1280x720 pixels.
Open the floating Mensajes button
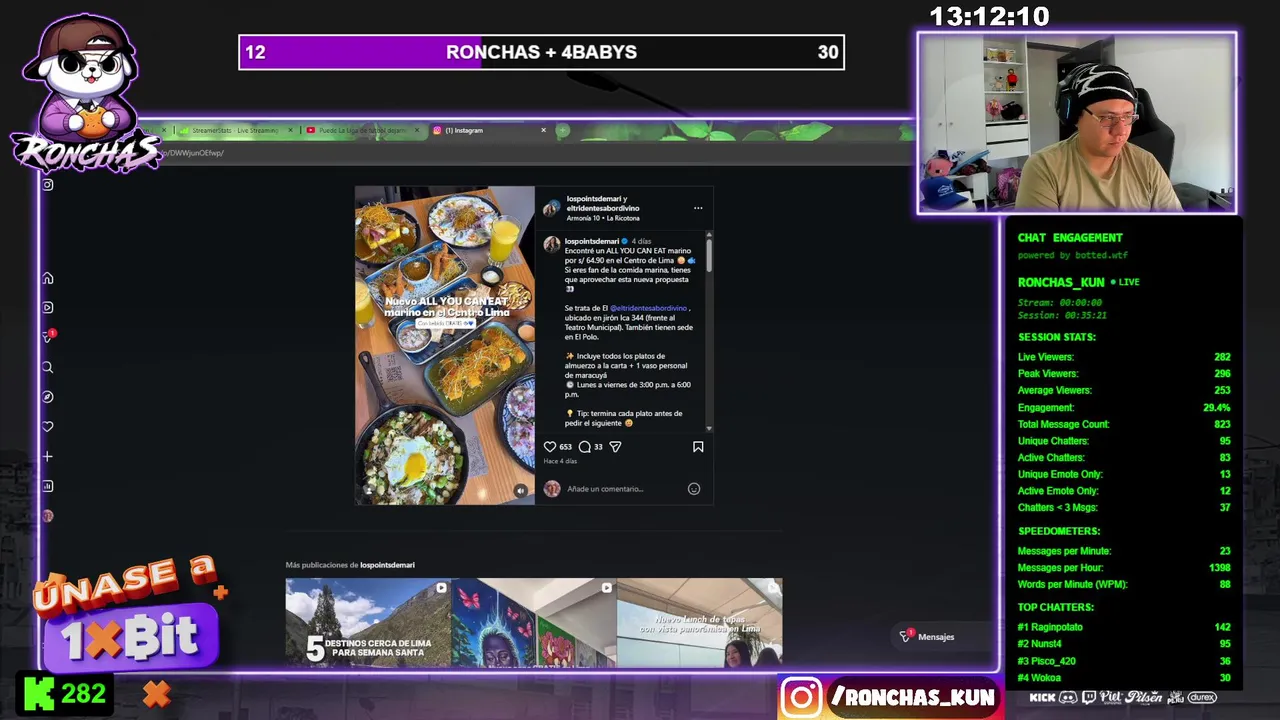[928, 636]
